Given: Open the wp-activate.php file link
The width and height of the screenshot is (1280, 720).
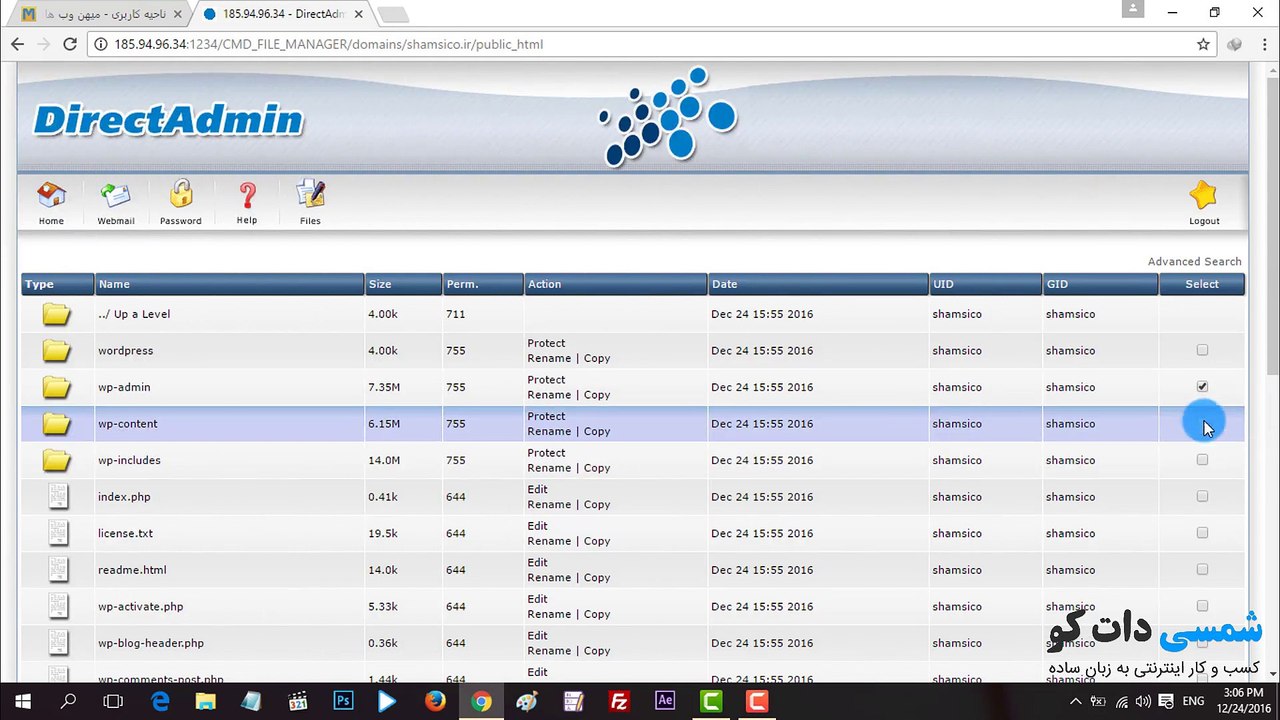Looking at the screenshot, I should [140, 607].
